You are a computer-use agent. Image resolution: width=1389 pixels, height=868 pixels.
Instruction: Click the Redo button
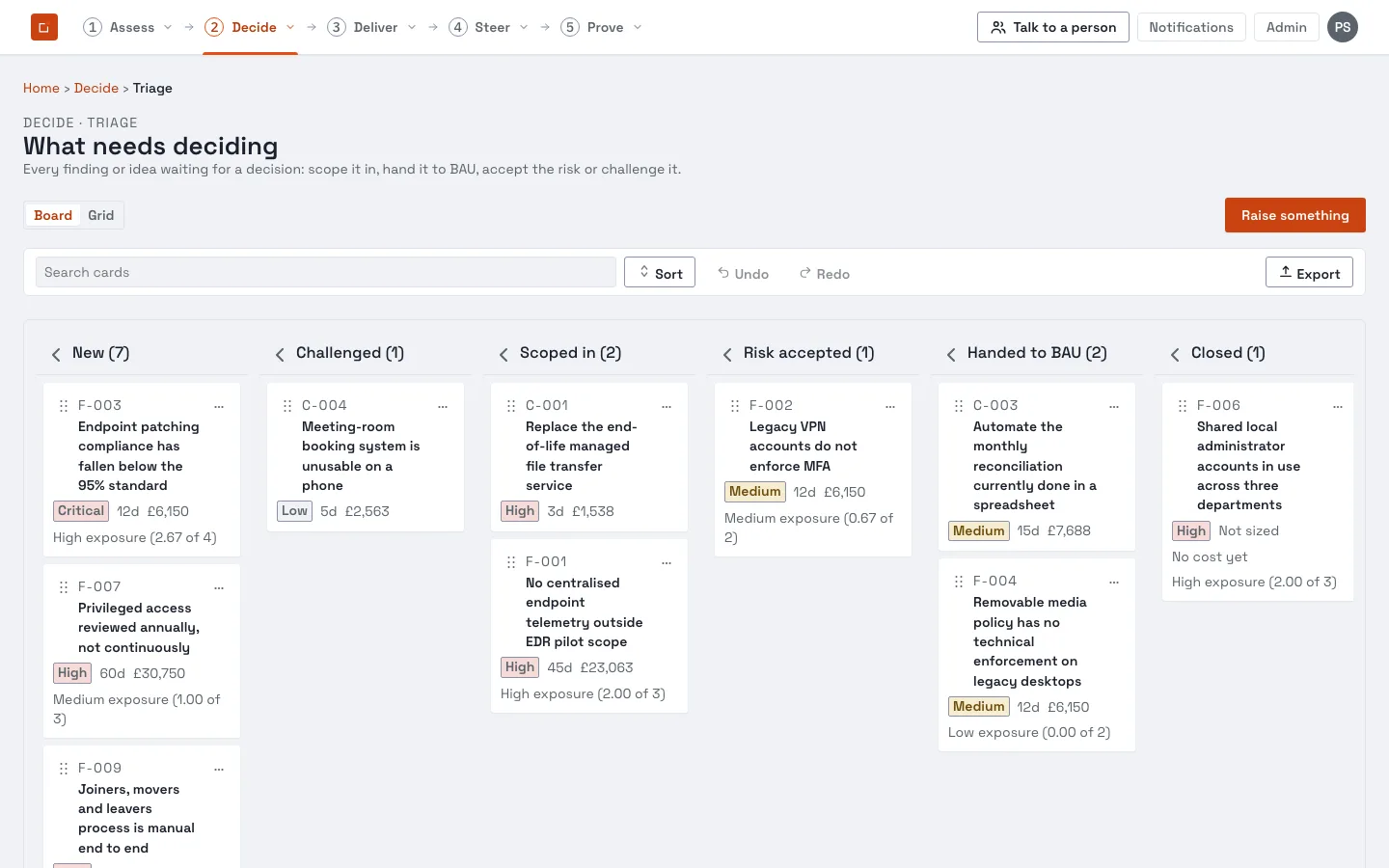pyautogui.click(x=825, y=274)
